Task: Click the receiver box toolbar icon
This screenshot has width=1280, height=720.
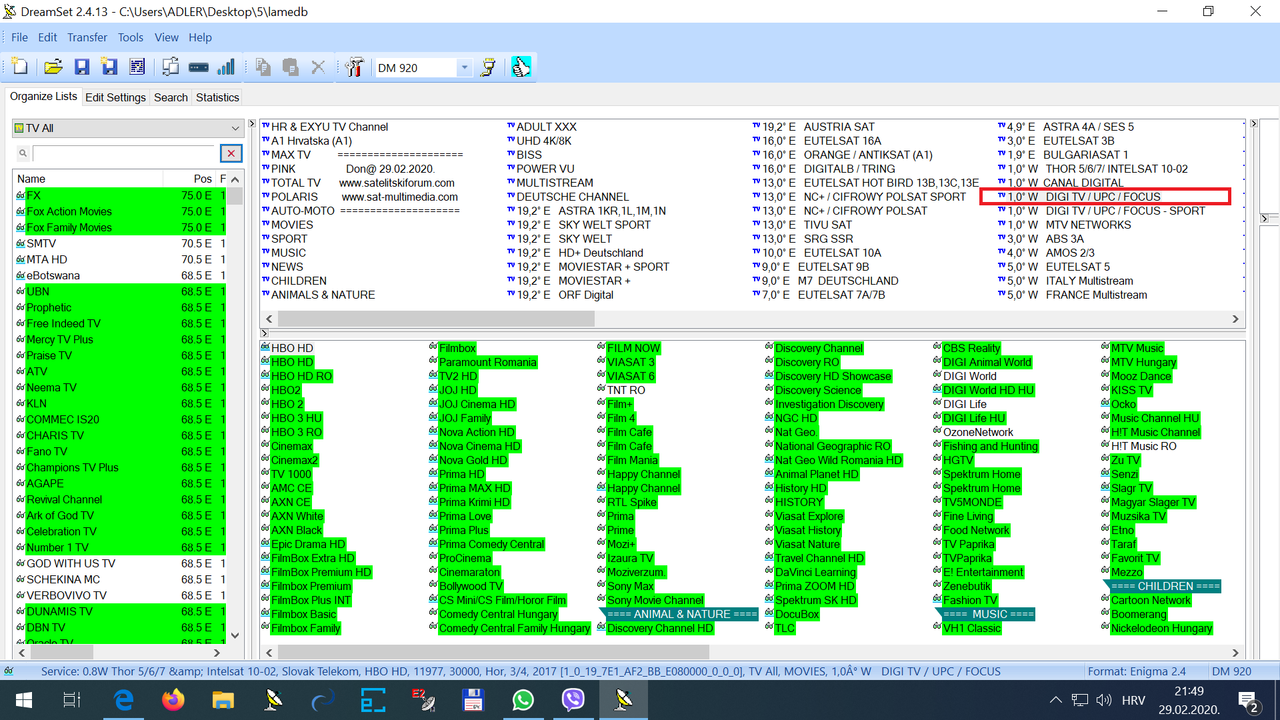Action: 198,67
